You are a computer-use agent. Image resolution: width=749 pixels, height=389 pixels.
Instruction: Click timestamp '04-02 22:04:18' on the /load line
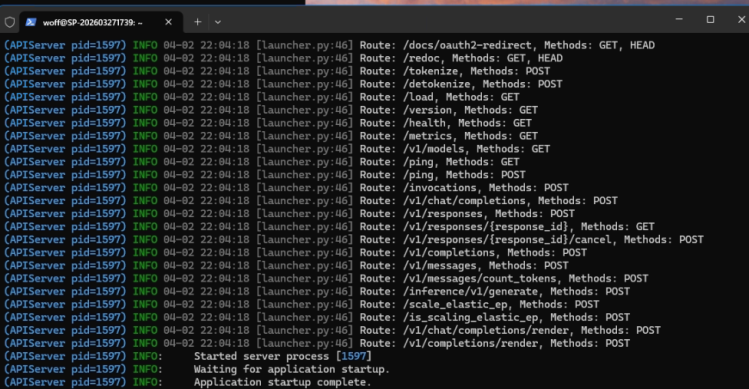[x=206, y=97]
